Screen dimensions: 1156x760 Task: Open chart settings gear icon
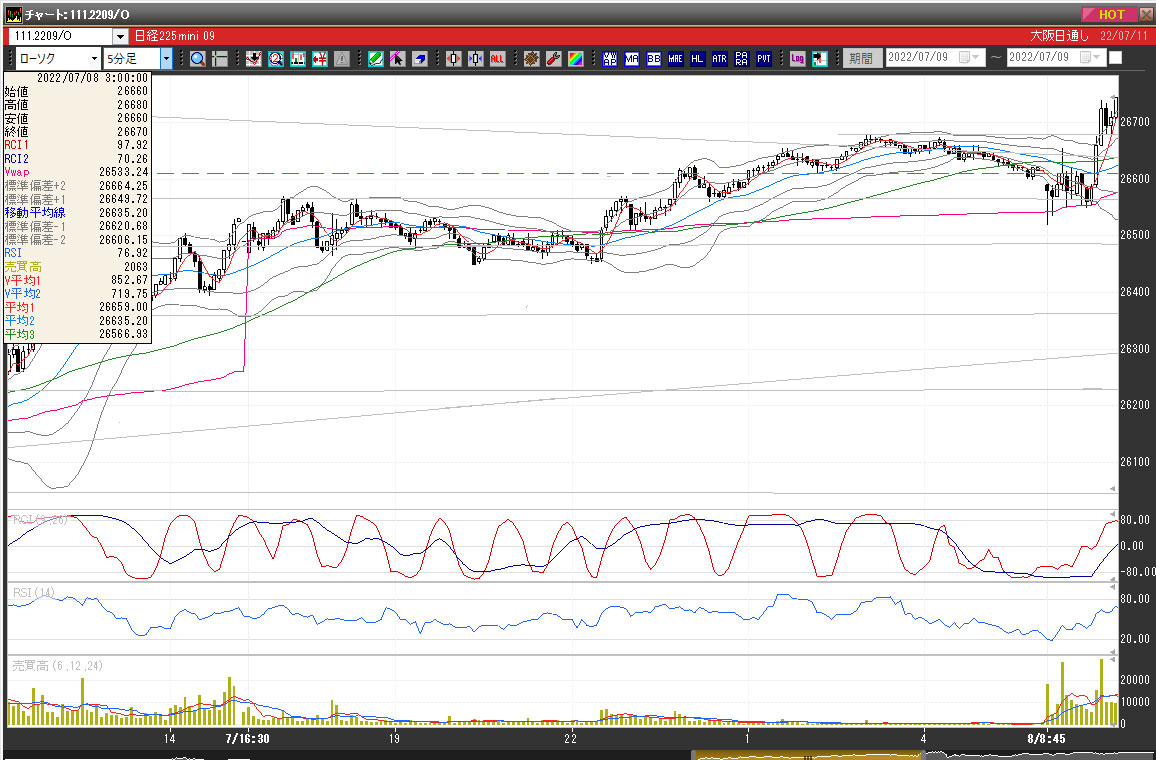pos(532,59)
